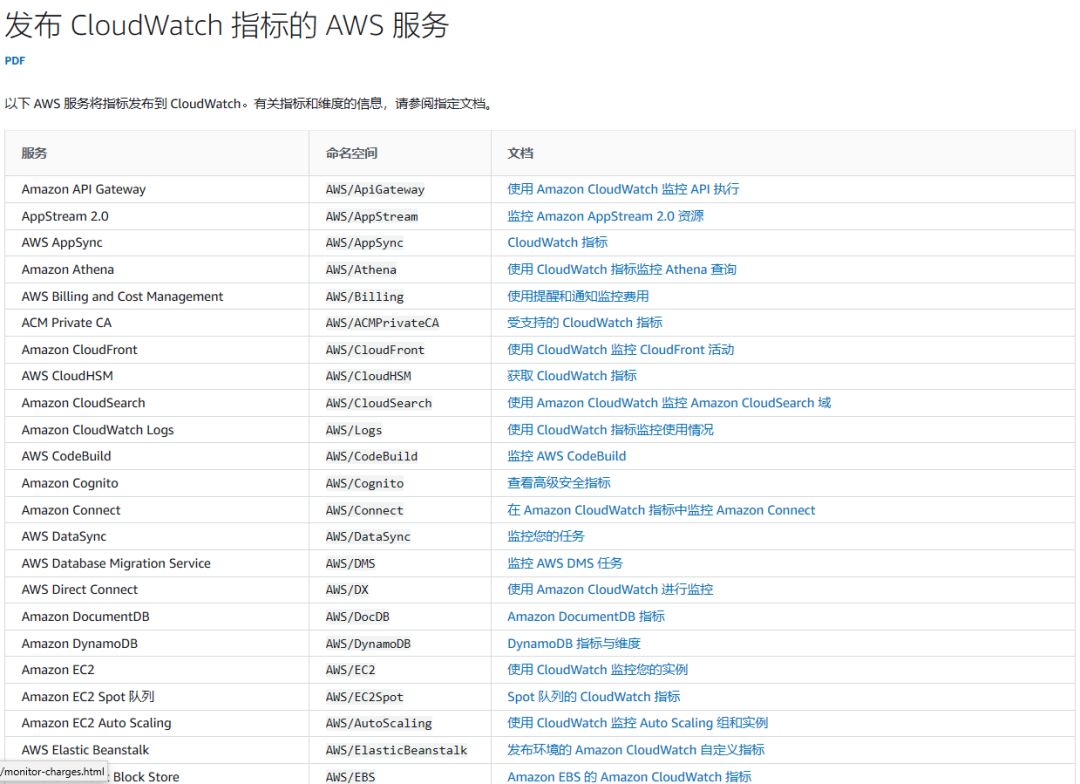Image resolution: width=1080 pixels, height=784 pixels.
Task: Open the 监控 AWS CodeBuild link
Action: point(566,456)
